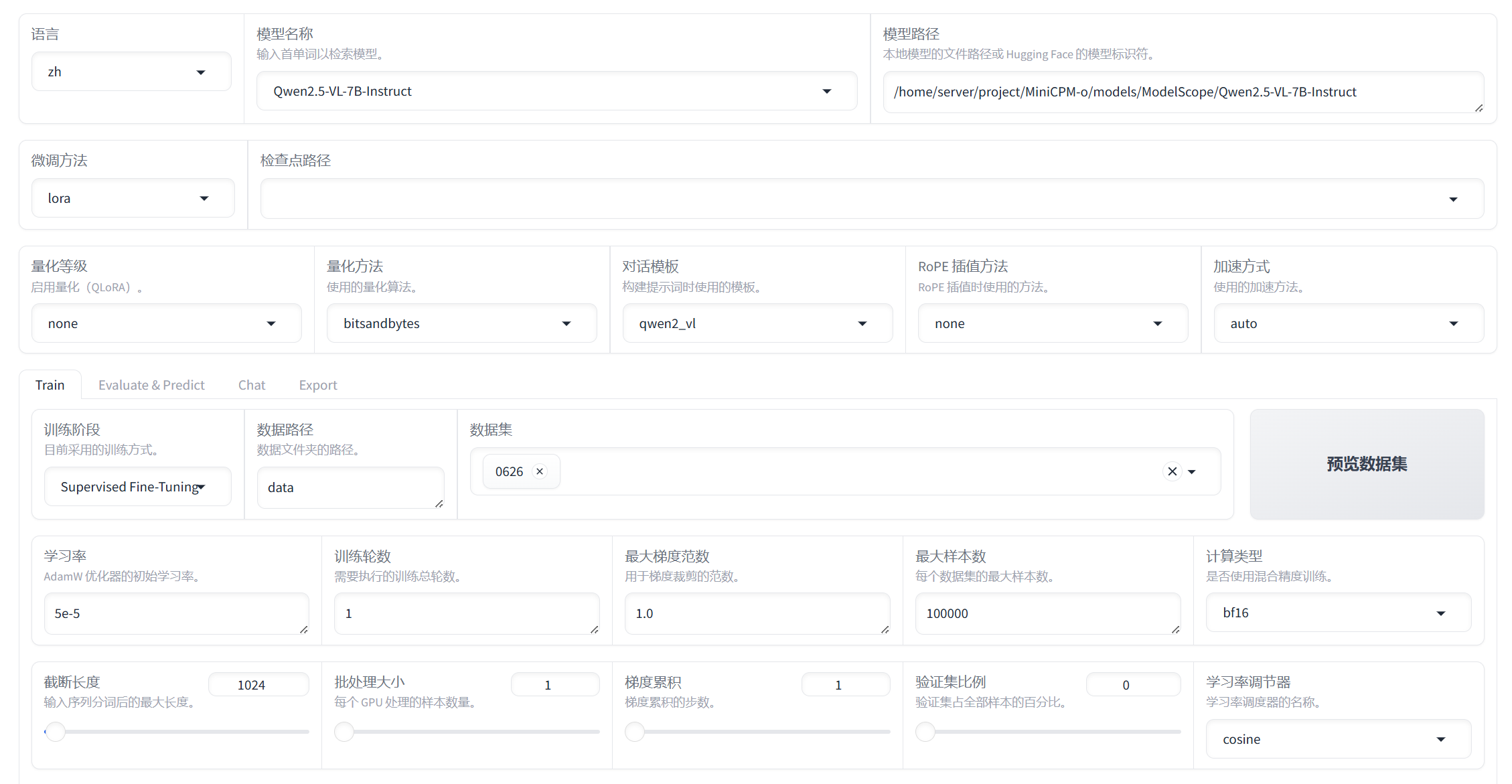Open the language dropdown showing zh
The width and height of the screenshot is (1512, 784).
pyautogui.click(x=131, y=72)
